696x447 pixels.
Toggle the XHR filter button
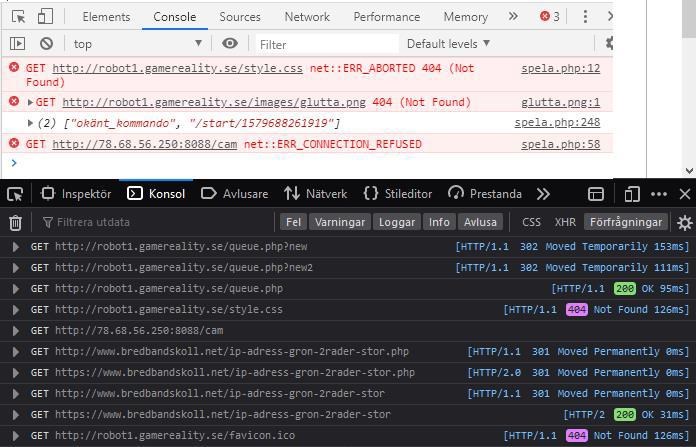pos(565,222)
